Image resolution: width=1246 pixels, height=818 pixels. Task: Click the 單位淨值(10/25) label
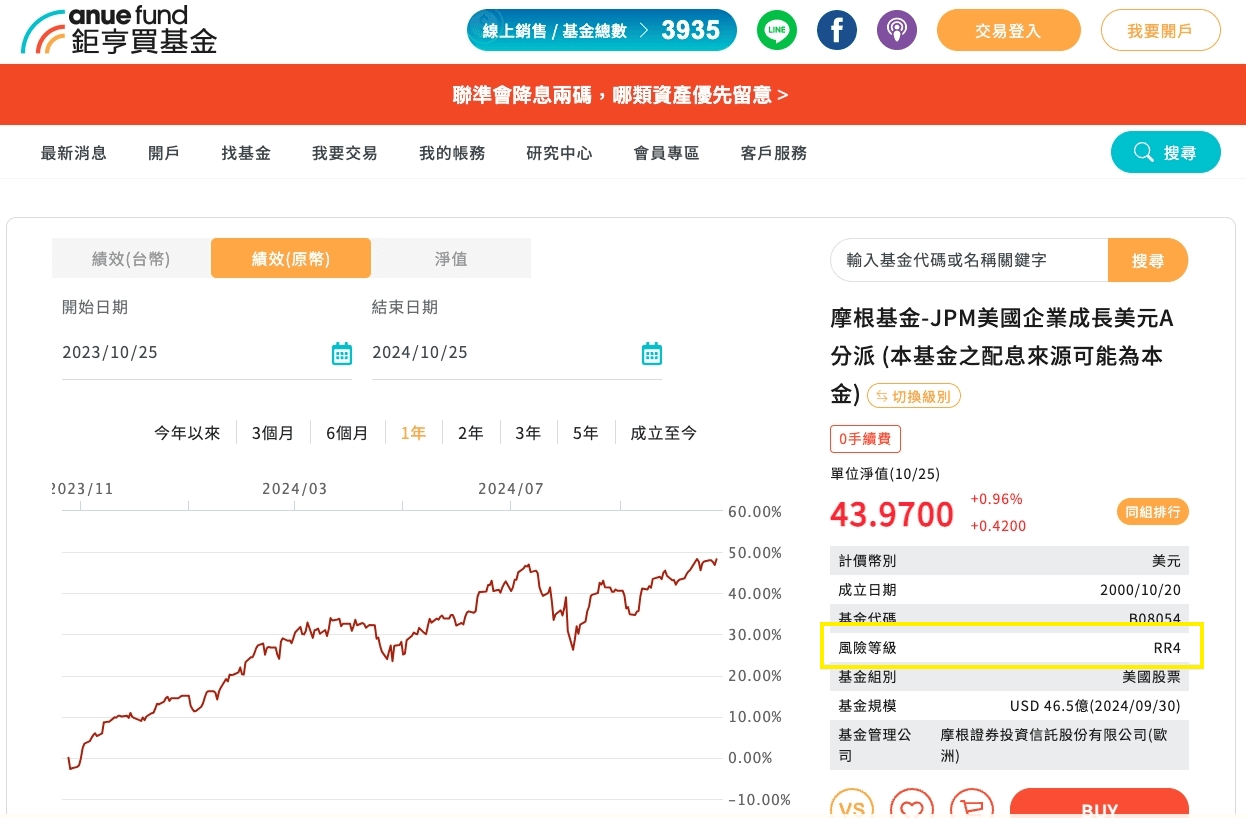[885, 474]
